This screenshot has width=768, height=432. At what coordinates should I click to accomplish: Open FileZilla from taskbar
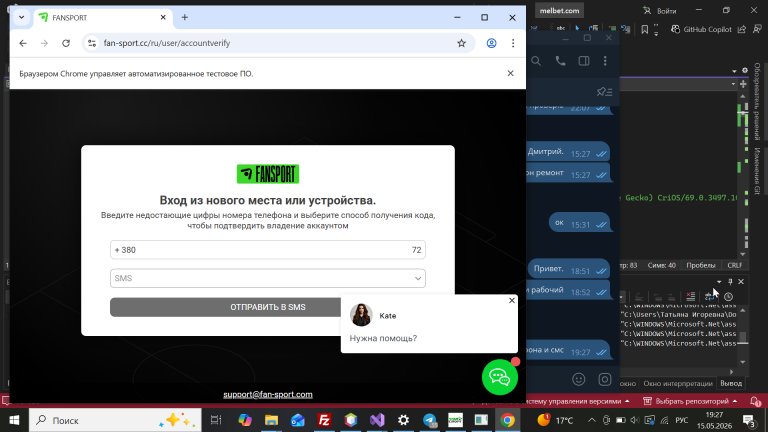[324, 420]
